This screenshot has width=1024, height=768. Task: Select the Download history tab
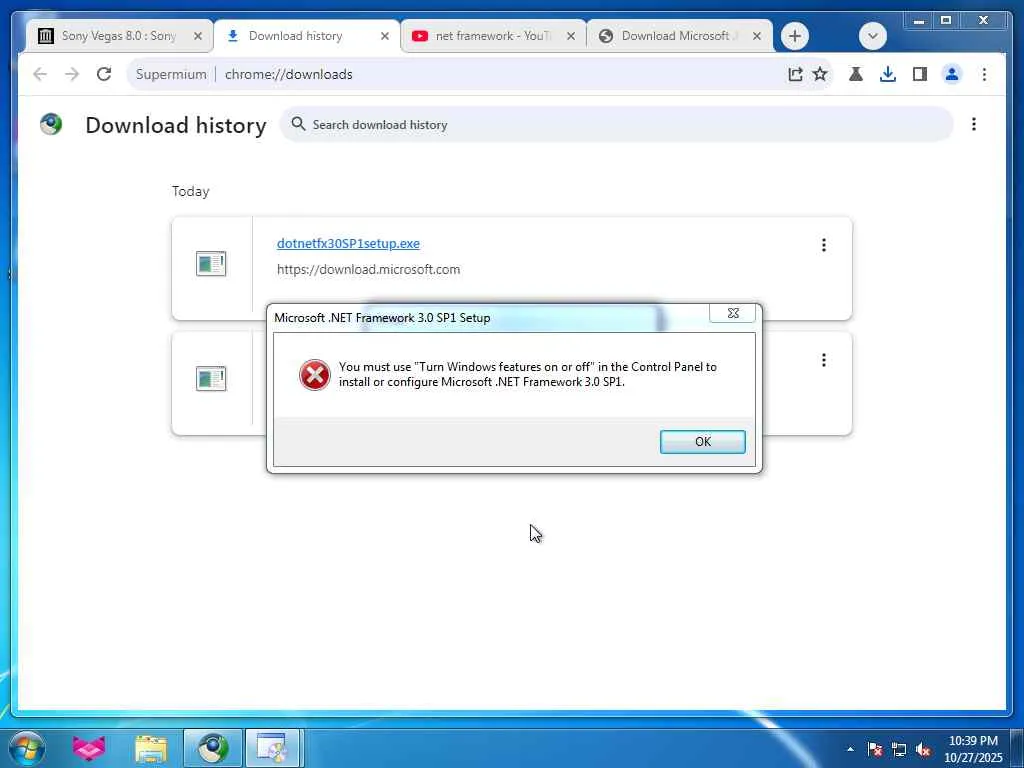pyautogui.click(x=307, y=36)
